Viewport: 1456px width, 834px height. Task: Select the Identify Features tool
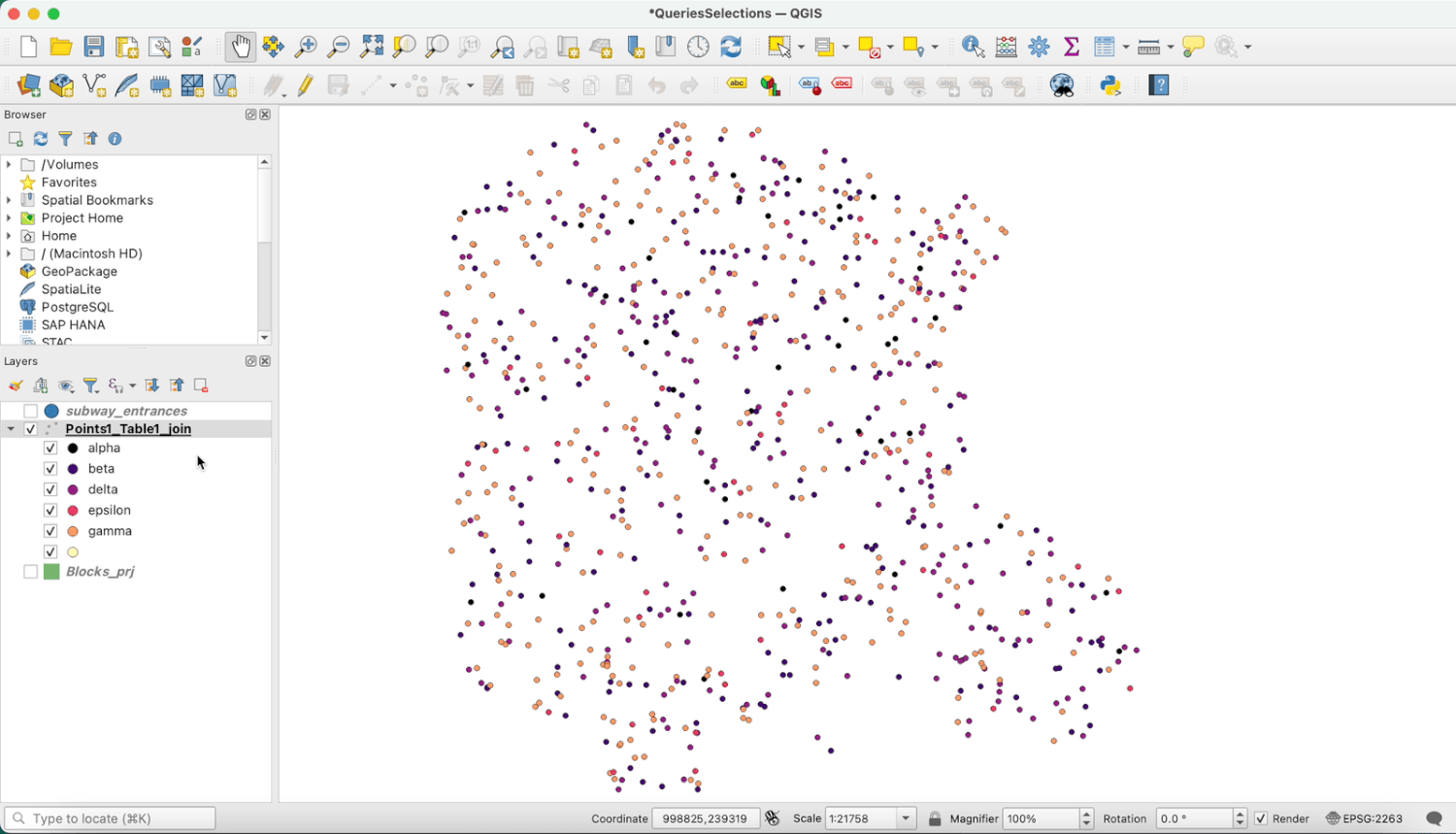972,46
